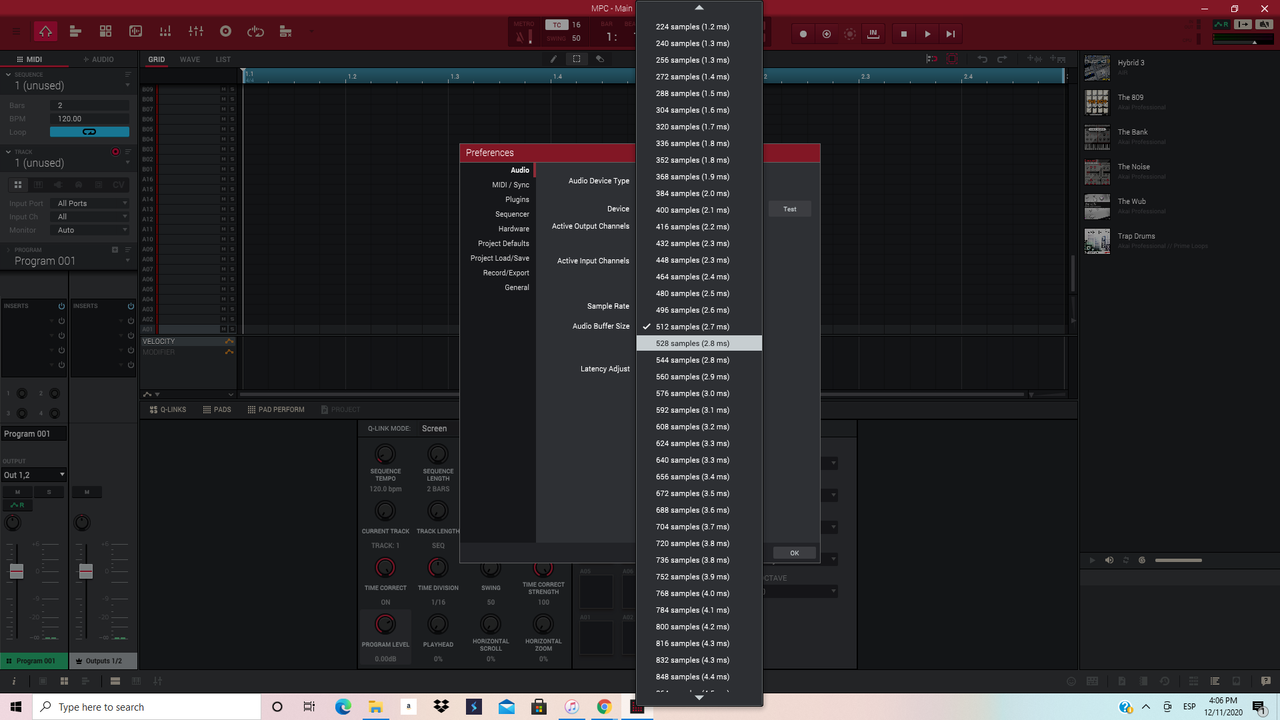Switch to the LIST editor tab
This screenshot has width=1280, height=720.
[223, 59]
